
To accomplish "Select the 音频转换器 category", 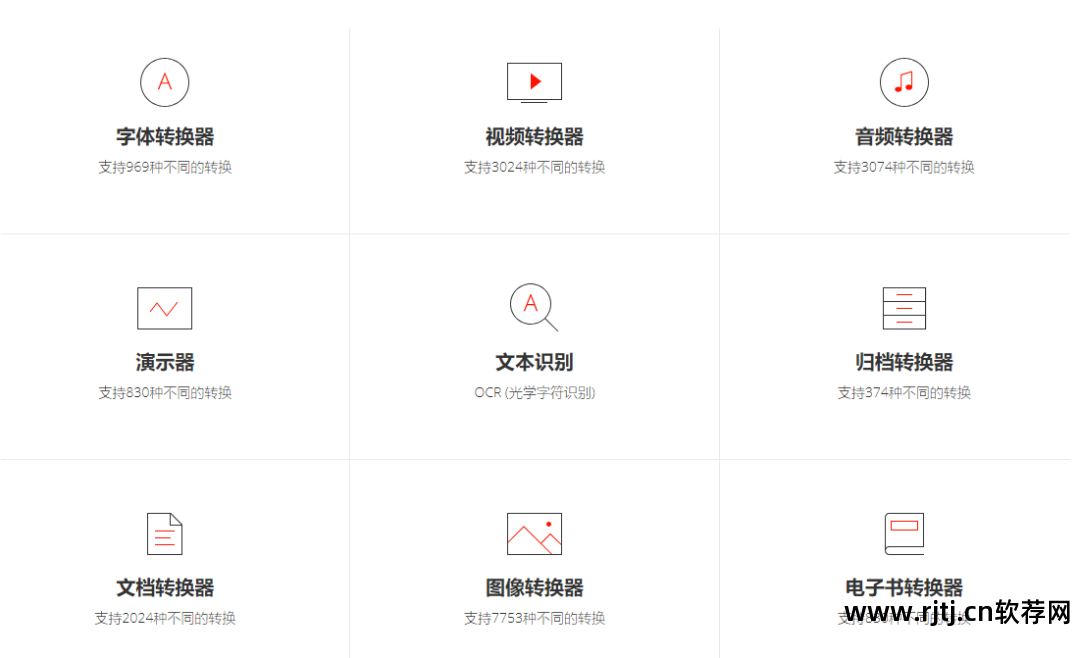I will tap(904, 137).
